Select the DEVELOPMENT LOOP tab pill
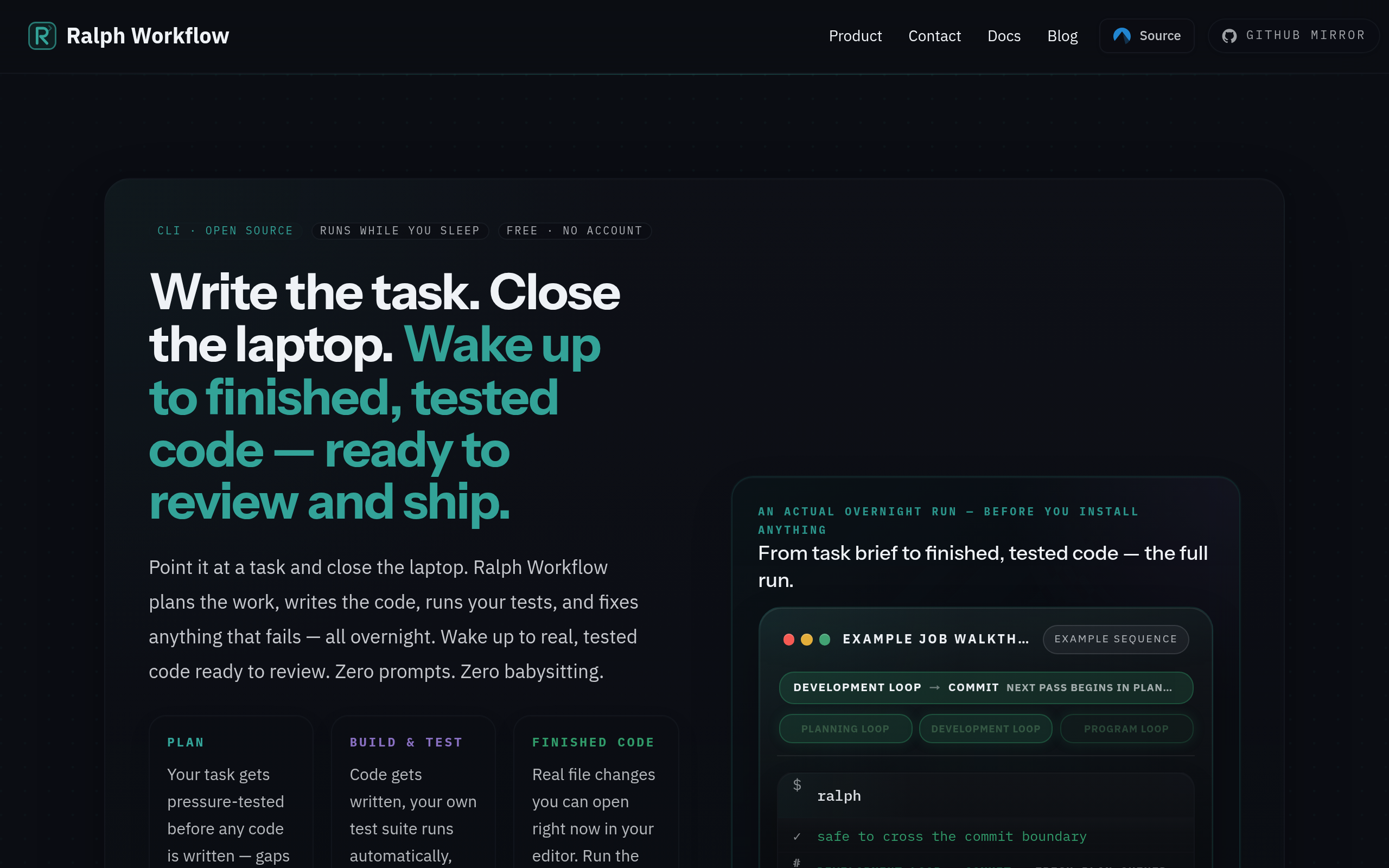The image size is (1389, 868). coord(985,729)
